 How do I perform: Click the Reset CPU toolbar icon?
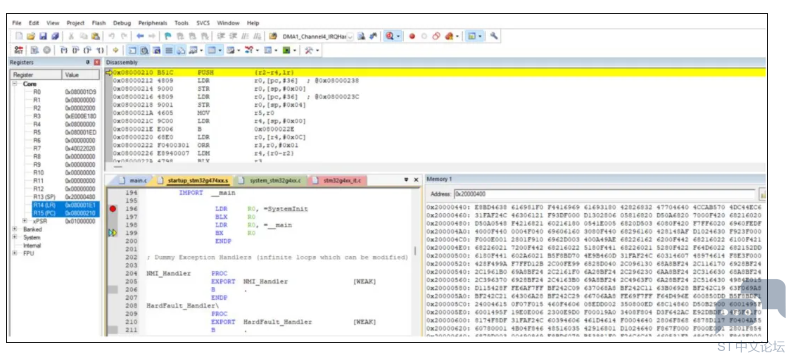pos(19,50)
